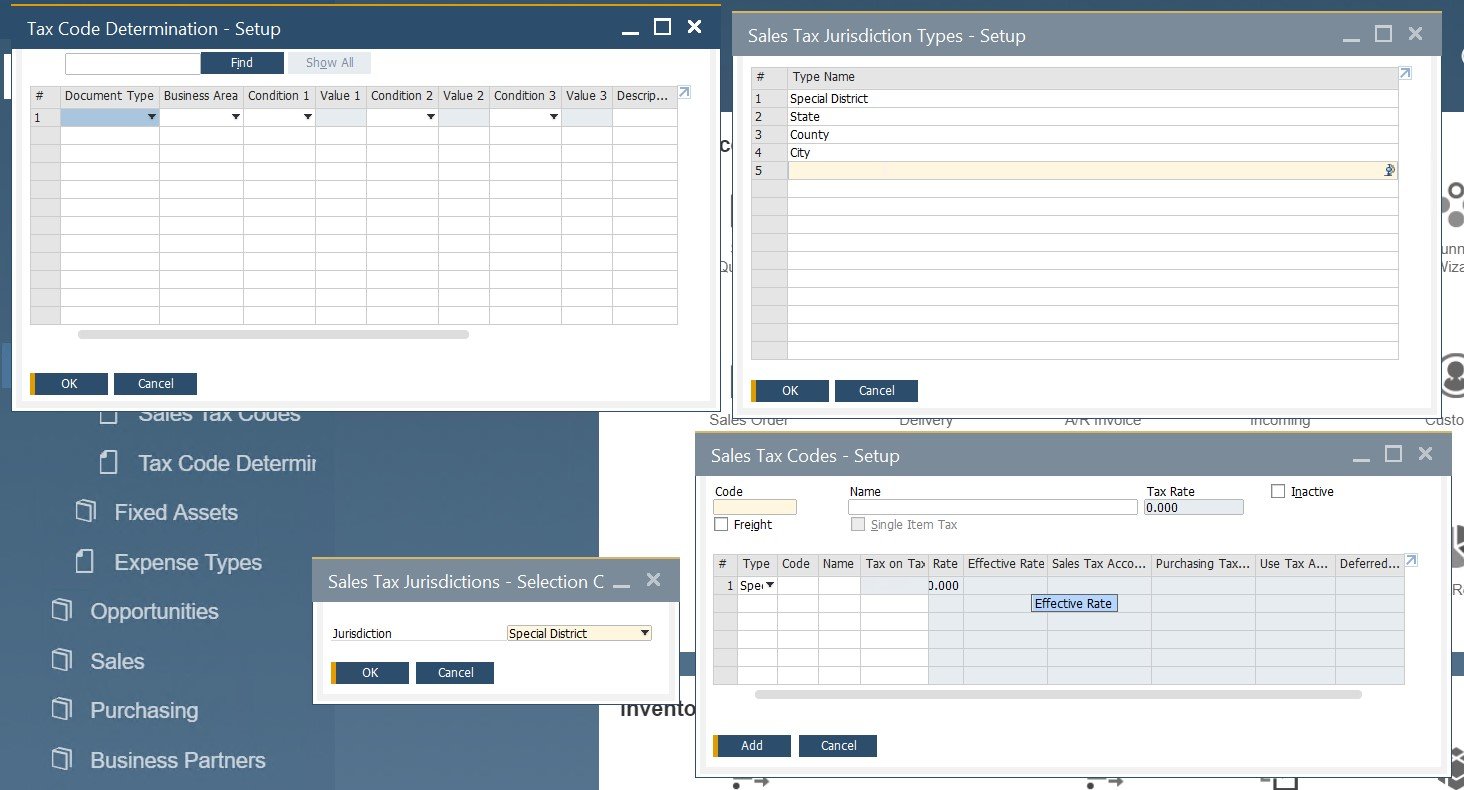1464x790 pixels.
Task: Enable Single Item Tax option
Action: click(857, 524)
